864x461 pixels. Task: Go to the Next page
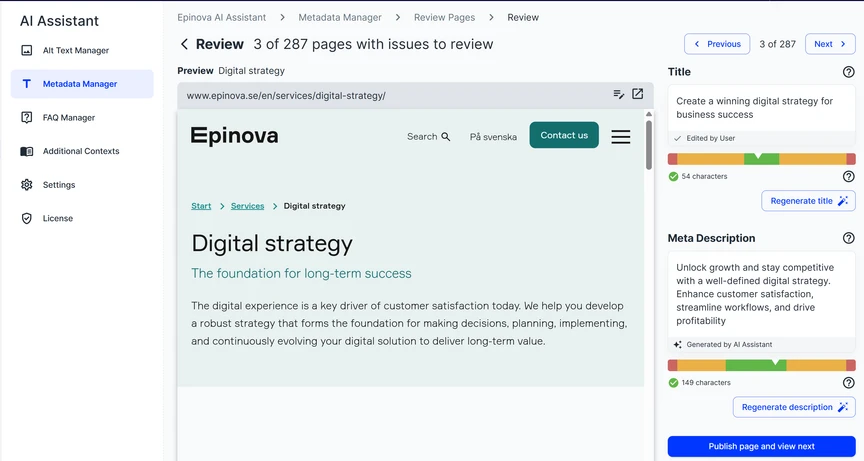830,44
